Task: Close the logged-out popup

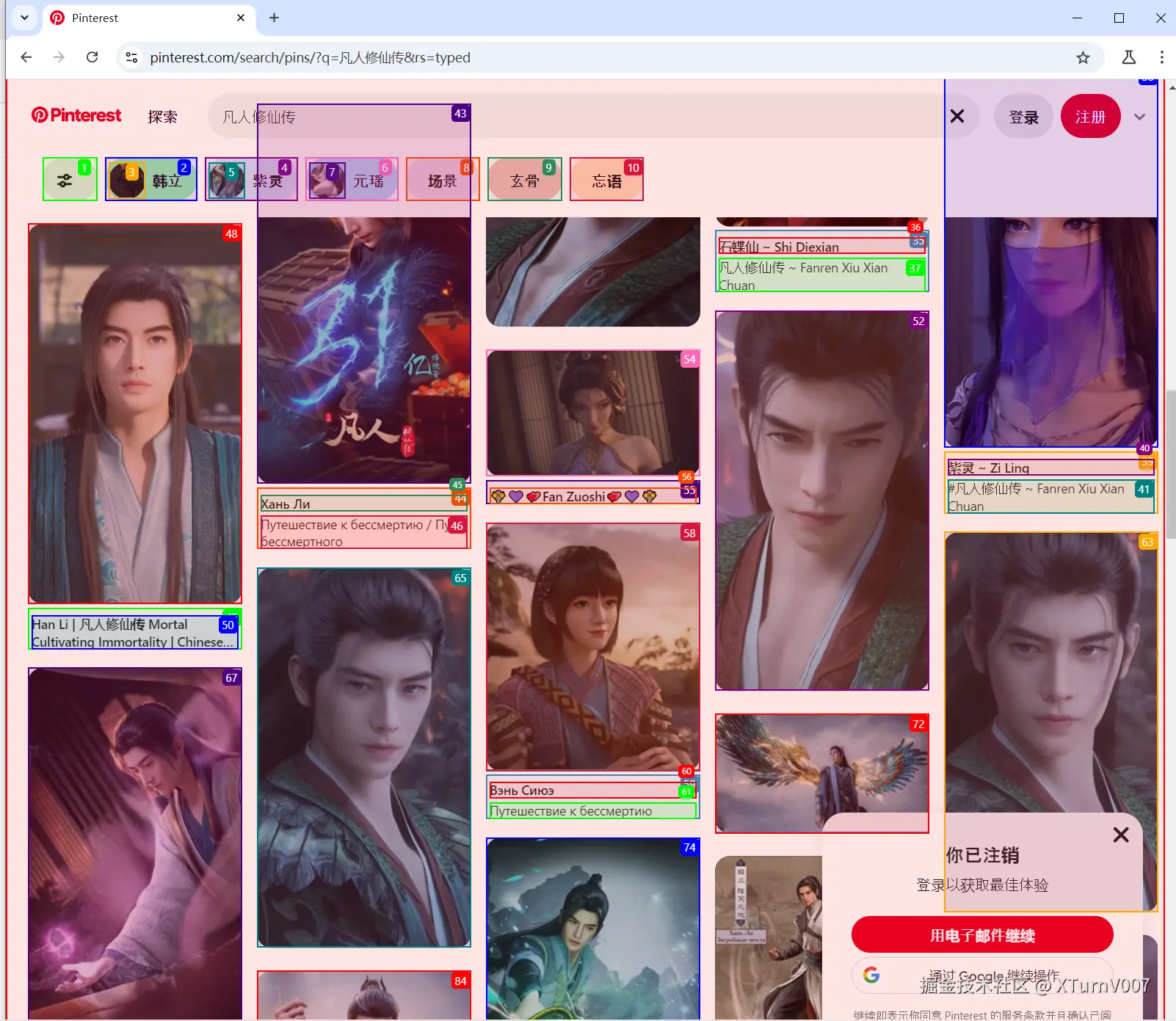Action: coord(1120,835)
